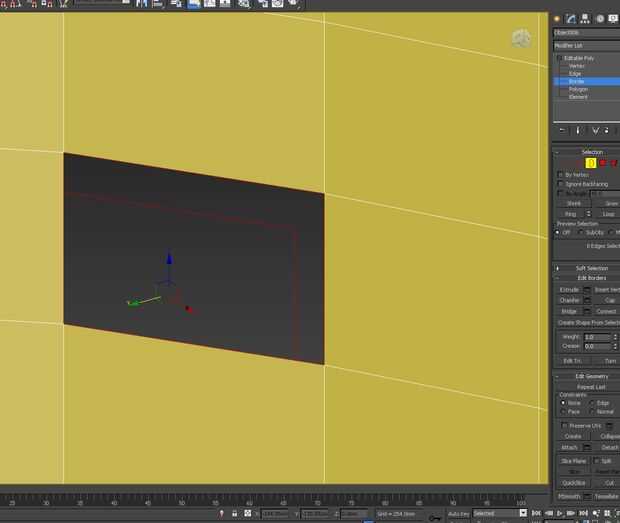Open MSmooth settings box icon

588,497
